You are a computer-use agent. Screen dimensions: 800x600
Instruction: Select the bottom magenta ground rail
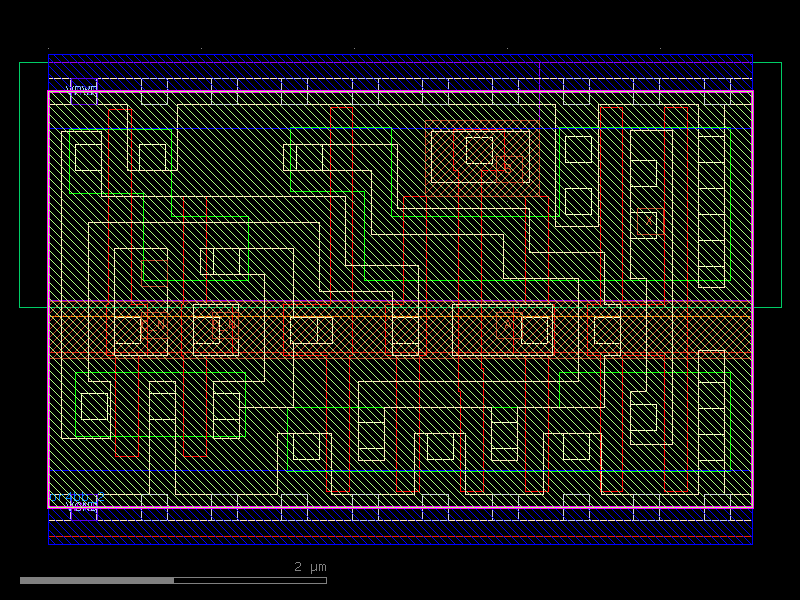400,508
